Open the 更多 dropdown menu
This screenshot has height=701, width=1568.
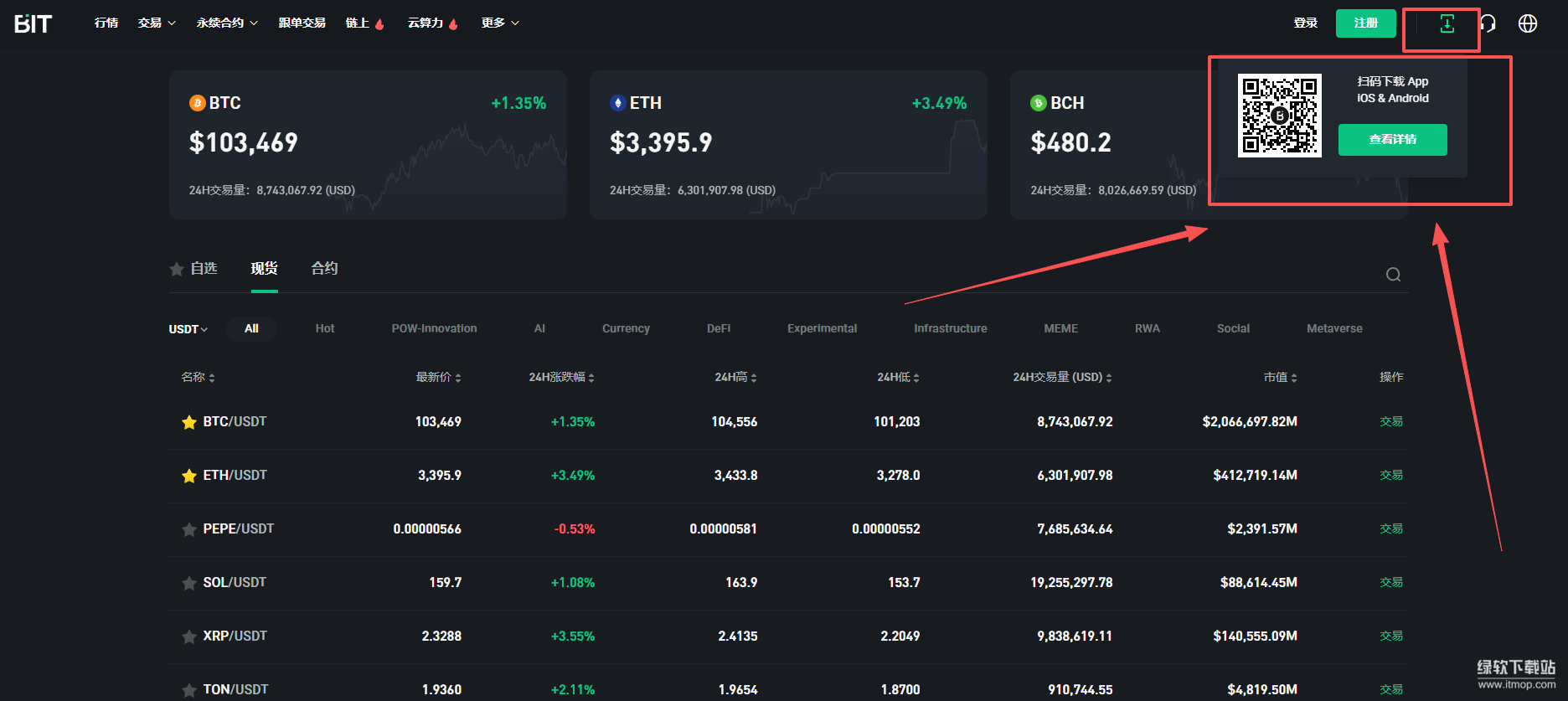point(500,23)
